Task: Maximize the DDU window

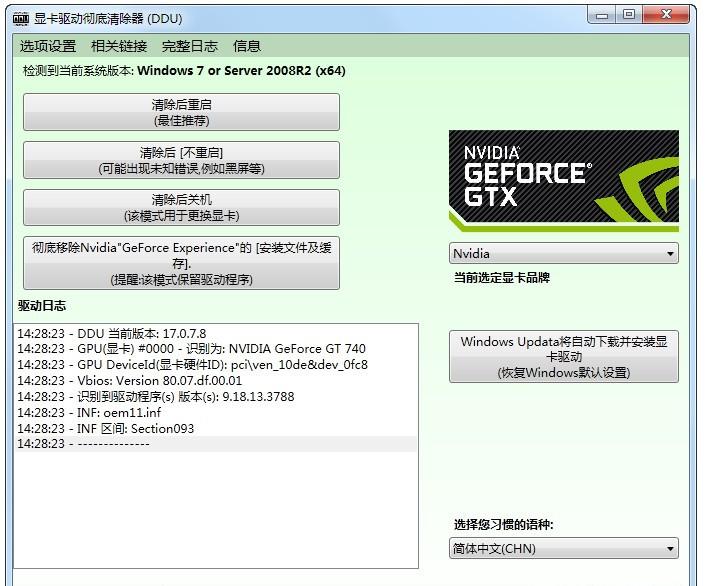Action: click(x=629, y=15)
